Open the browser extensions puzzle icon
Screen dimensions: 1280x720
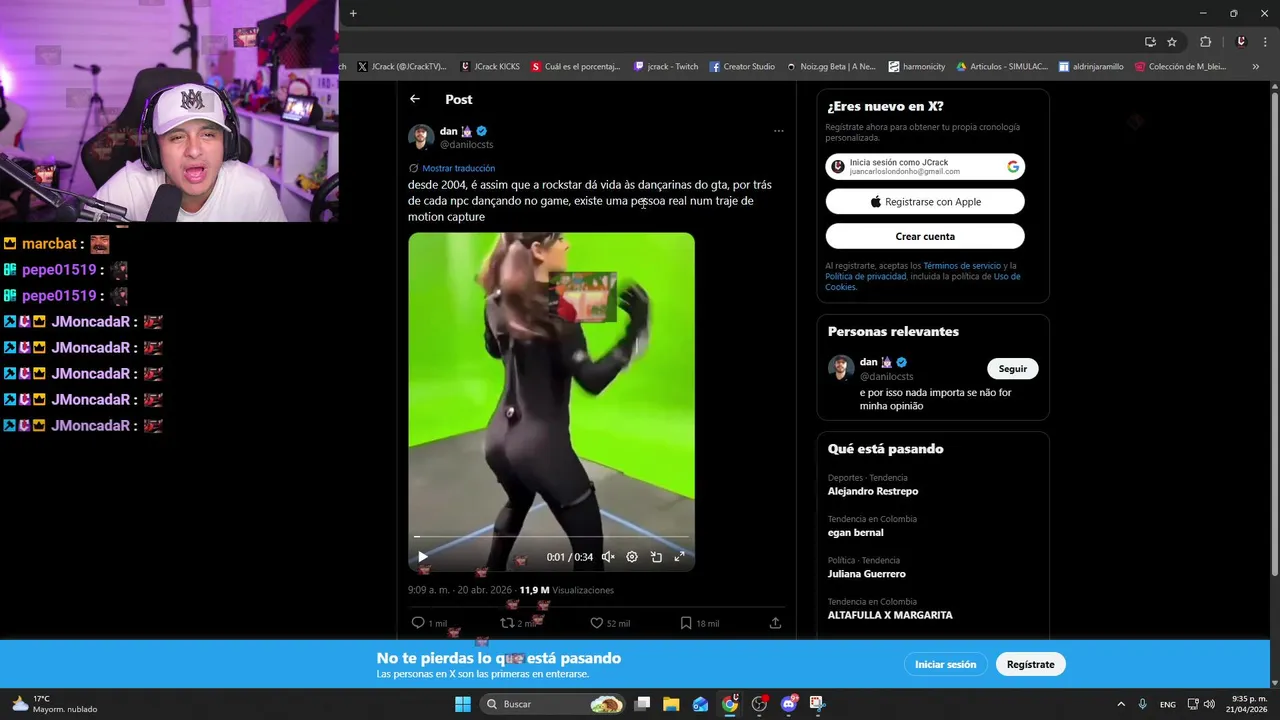pos(1205,42)
